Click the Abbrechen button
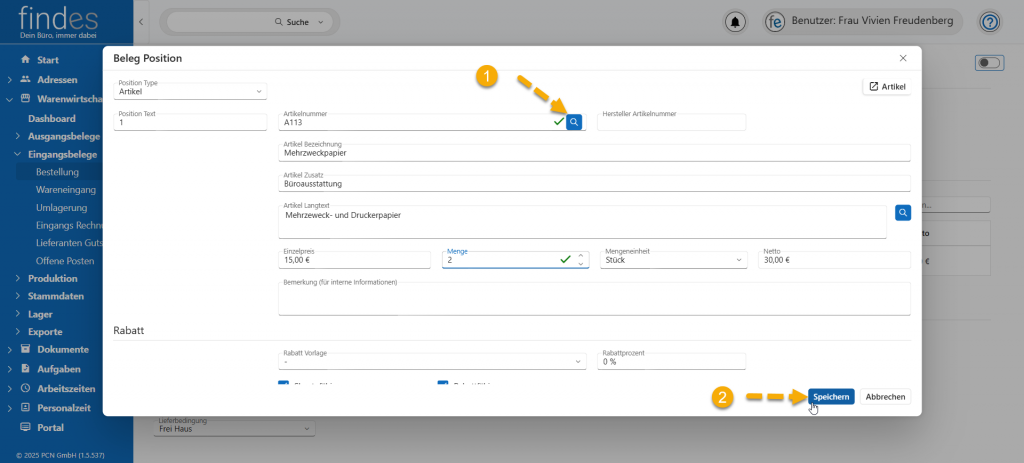 pyautogui.click(x=885, y=397)
